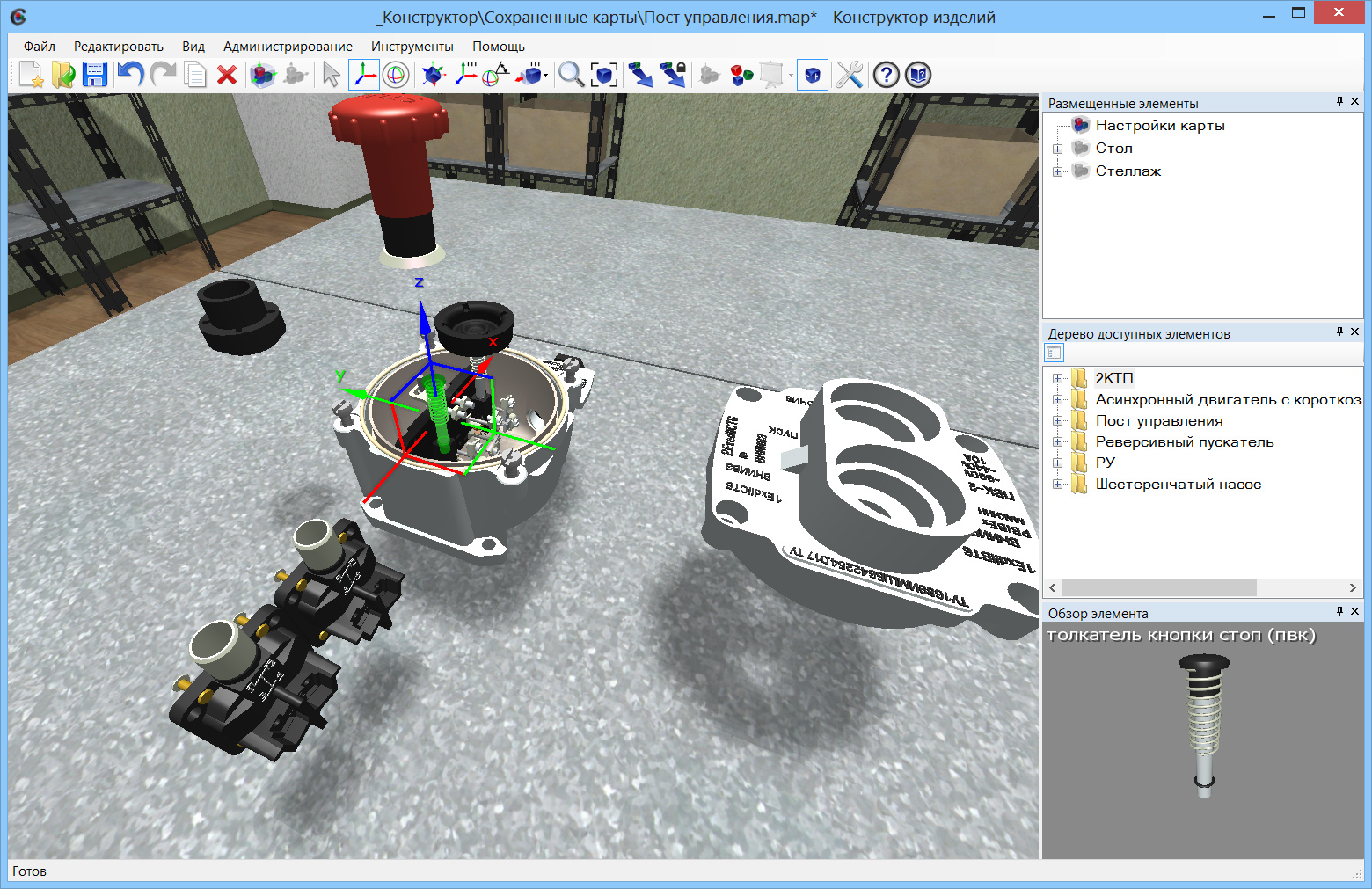This screenshot has width=1372, height=889.
Task: Click the blue floppy disk Save icon
Action: 95,76
